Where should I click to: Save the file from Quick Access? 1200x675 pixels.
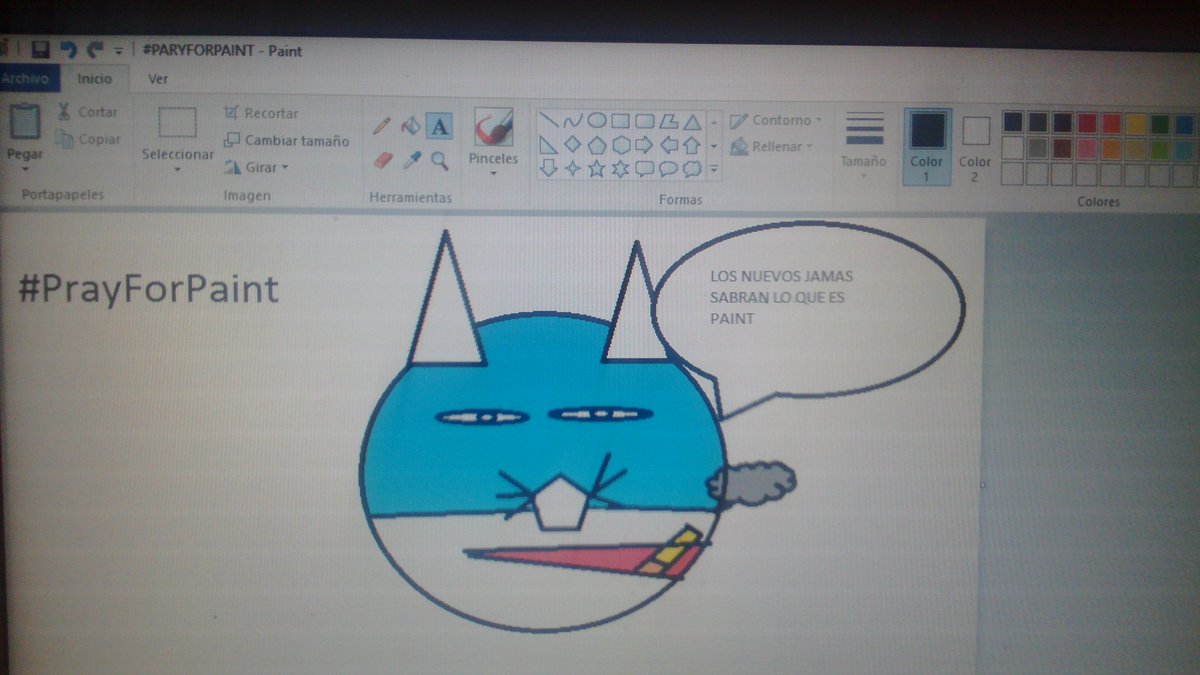(41, 49)
